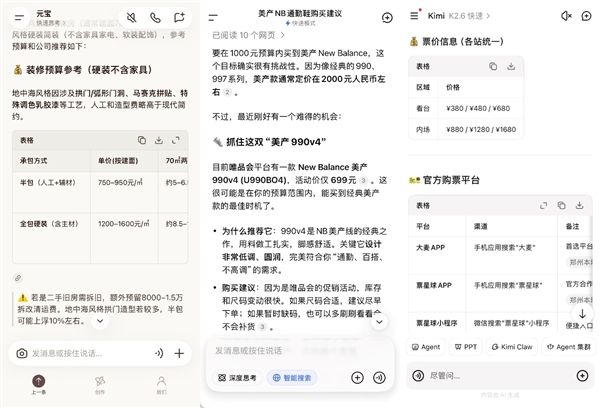Create new chat in NB shoes window
Screen dimensions: 600x408
pyautogui.click(x=387, y=18)
